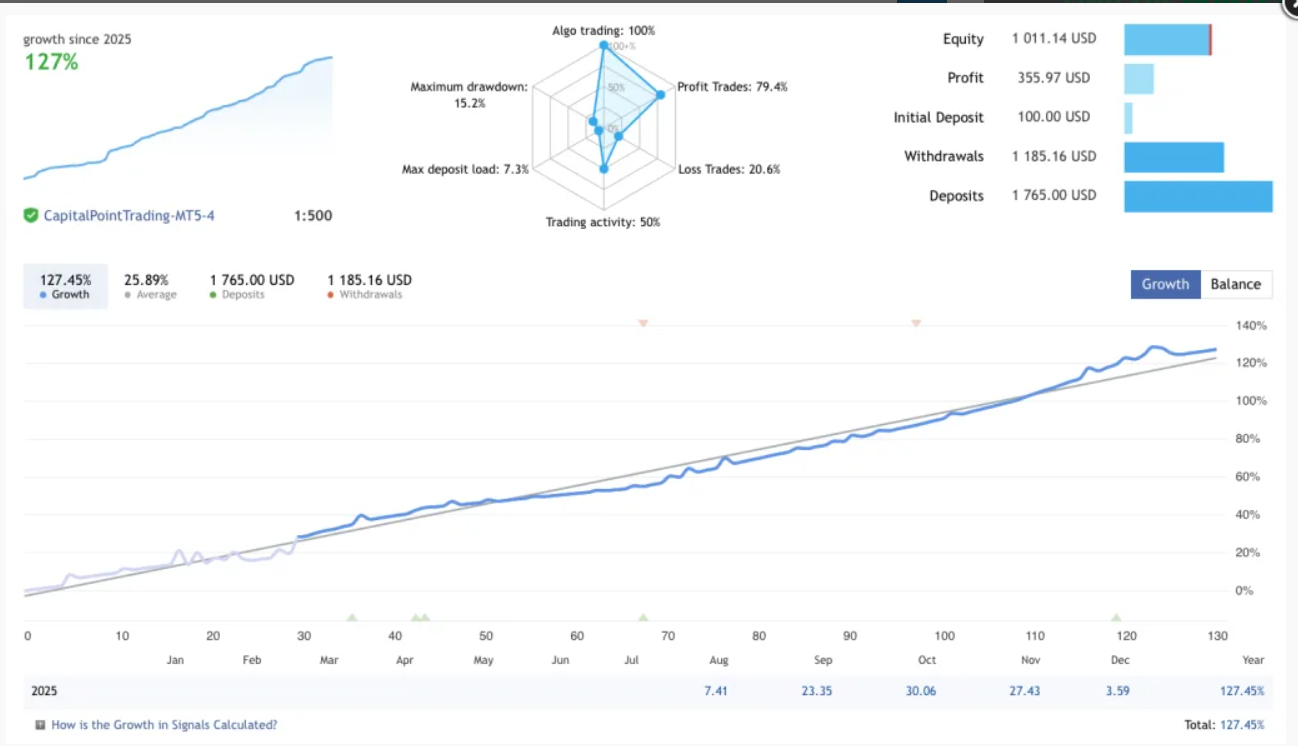Click the Deposits bar in the summary
Image resolution: width=1298 pixels, height=746 pixels.
pos(1198,196)
